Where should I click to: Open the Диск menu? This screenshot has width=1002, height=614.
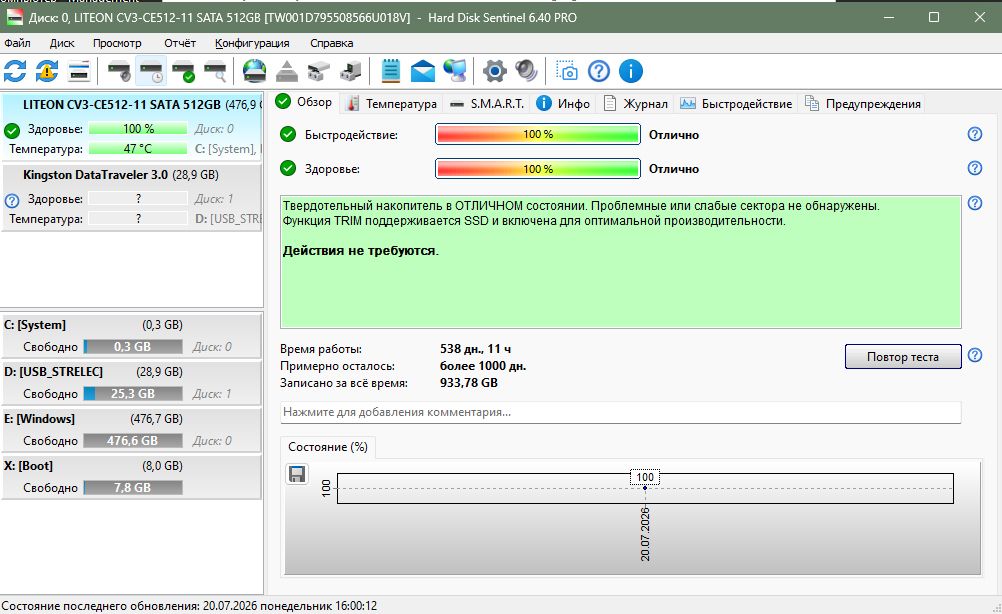(62, 43)
